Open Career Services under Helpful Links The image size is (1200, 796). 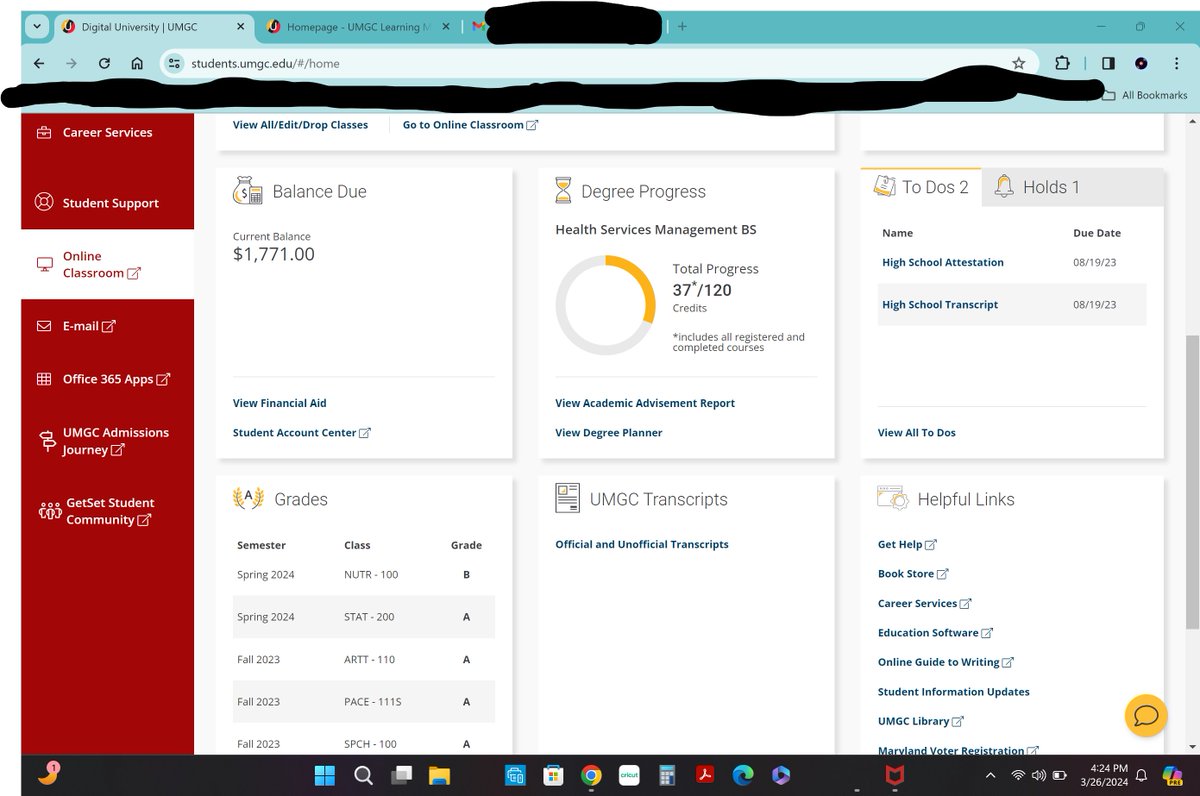[x=925, y=604]
